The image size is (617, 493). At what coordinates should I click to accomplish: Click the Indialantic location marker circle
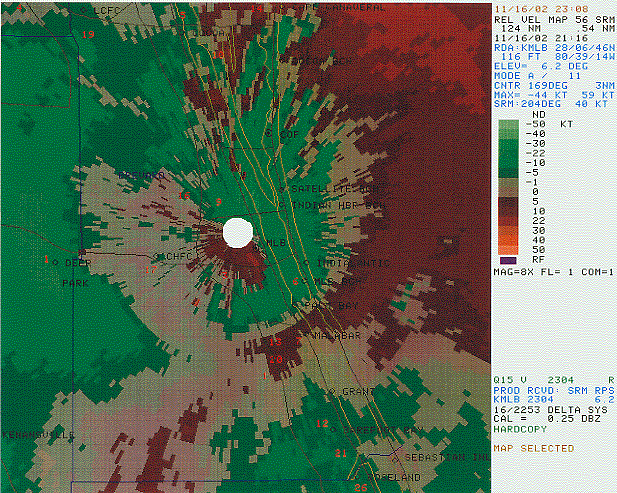tap(307, 262)
